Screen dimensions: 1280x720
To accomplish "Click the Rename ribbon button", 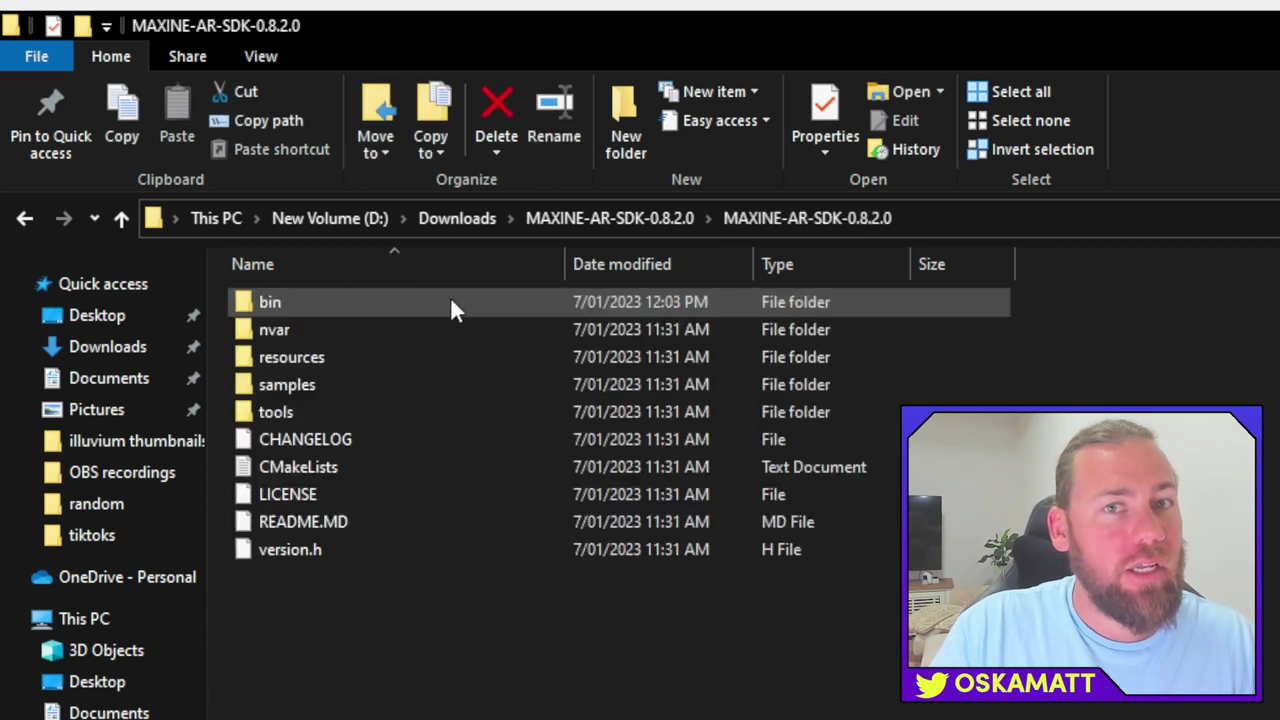I will tap(554, 116).
